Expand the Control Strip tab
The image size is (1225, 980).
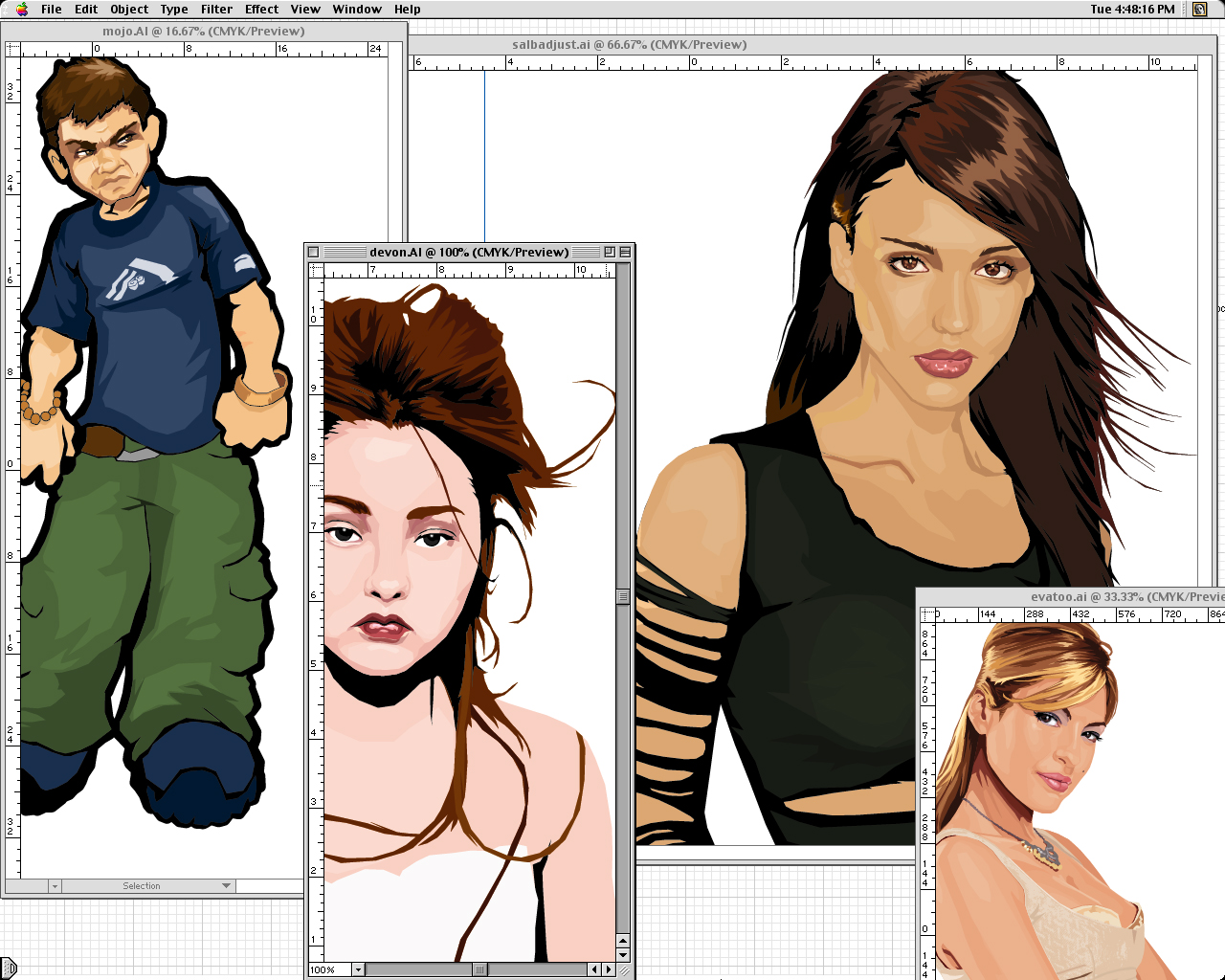(9, 968)
